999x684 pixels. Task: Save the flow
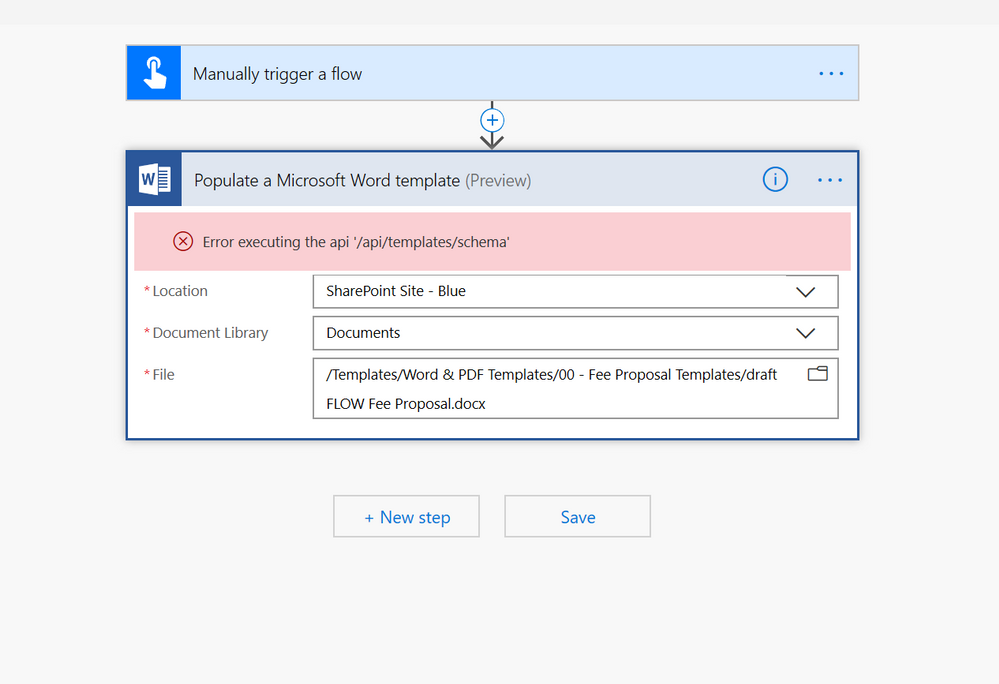[577, 517]
